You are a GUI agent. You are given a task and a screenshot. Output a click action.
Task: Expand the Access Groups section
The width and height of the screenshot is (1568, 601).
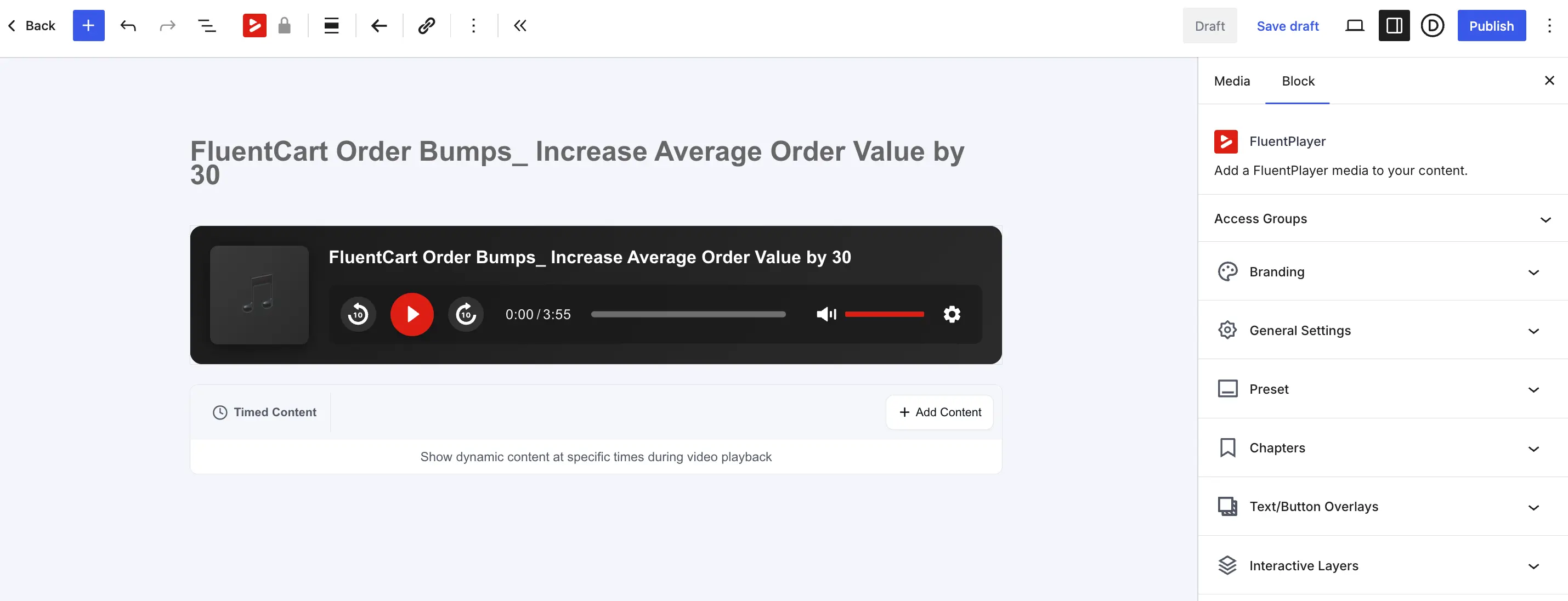click(1382, 218)
